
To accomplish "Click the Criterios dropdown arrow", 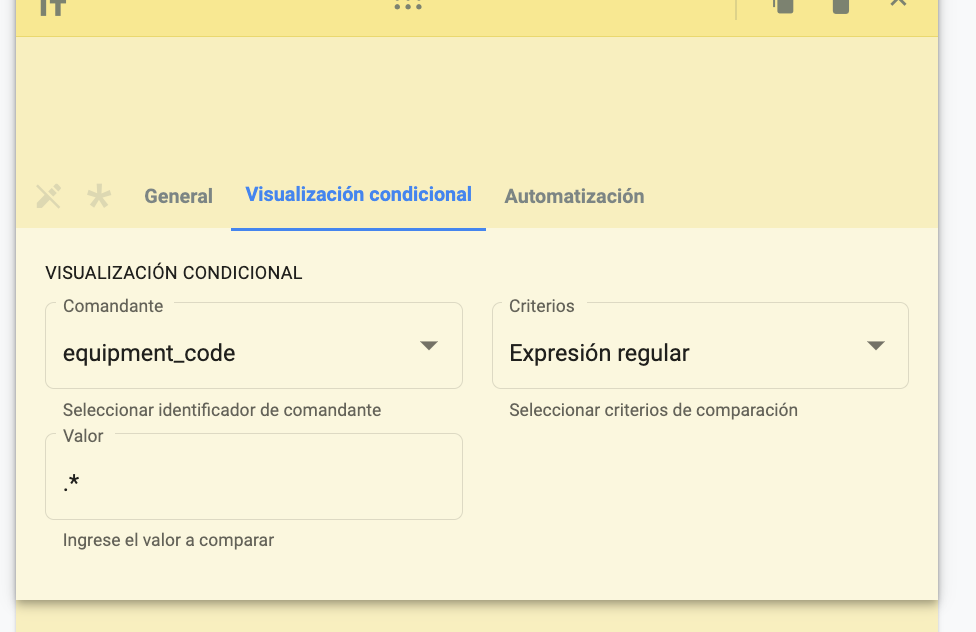I will [x=875, y=345].
